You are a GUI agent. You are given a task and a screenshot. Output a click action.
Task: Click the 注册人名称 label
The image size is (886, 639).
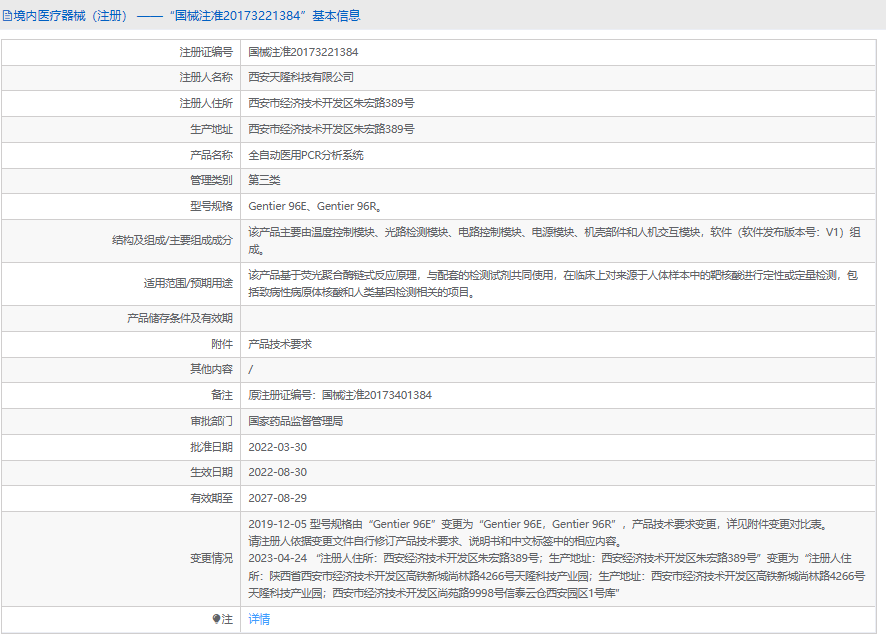206,77
